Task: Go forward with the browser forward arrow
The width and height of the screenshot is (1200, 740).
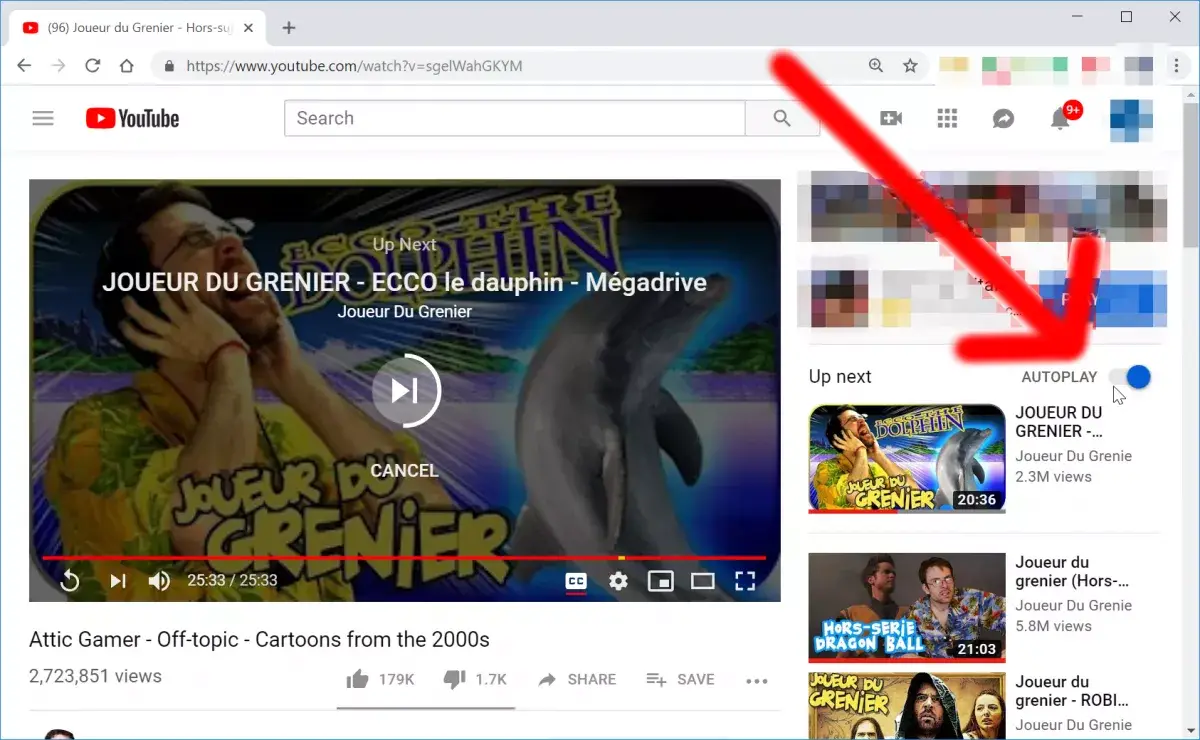Action: tap(59, 66)
